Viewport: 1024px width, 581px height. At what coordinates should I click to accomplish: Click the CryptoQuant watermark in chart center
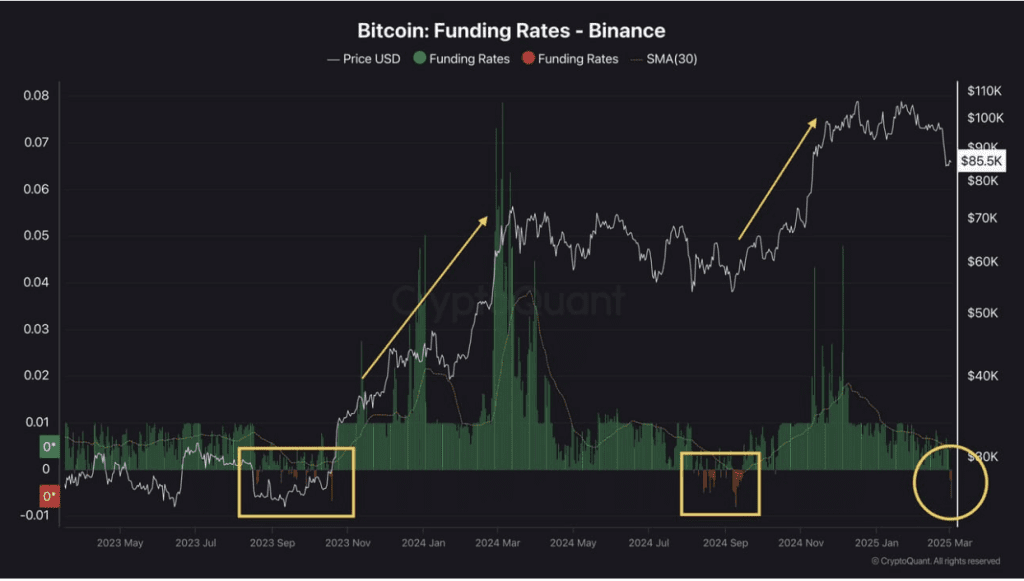coord(508,302)
